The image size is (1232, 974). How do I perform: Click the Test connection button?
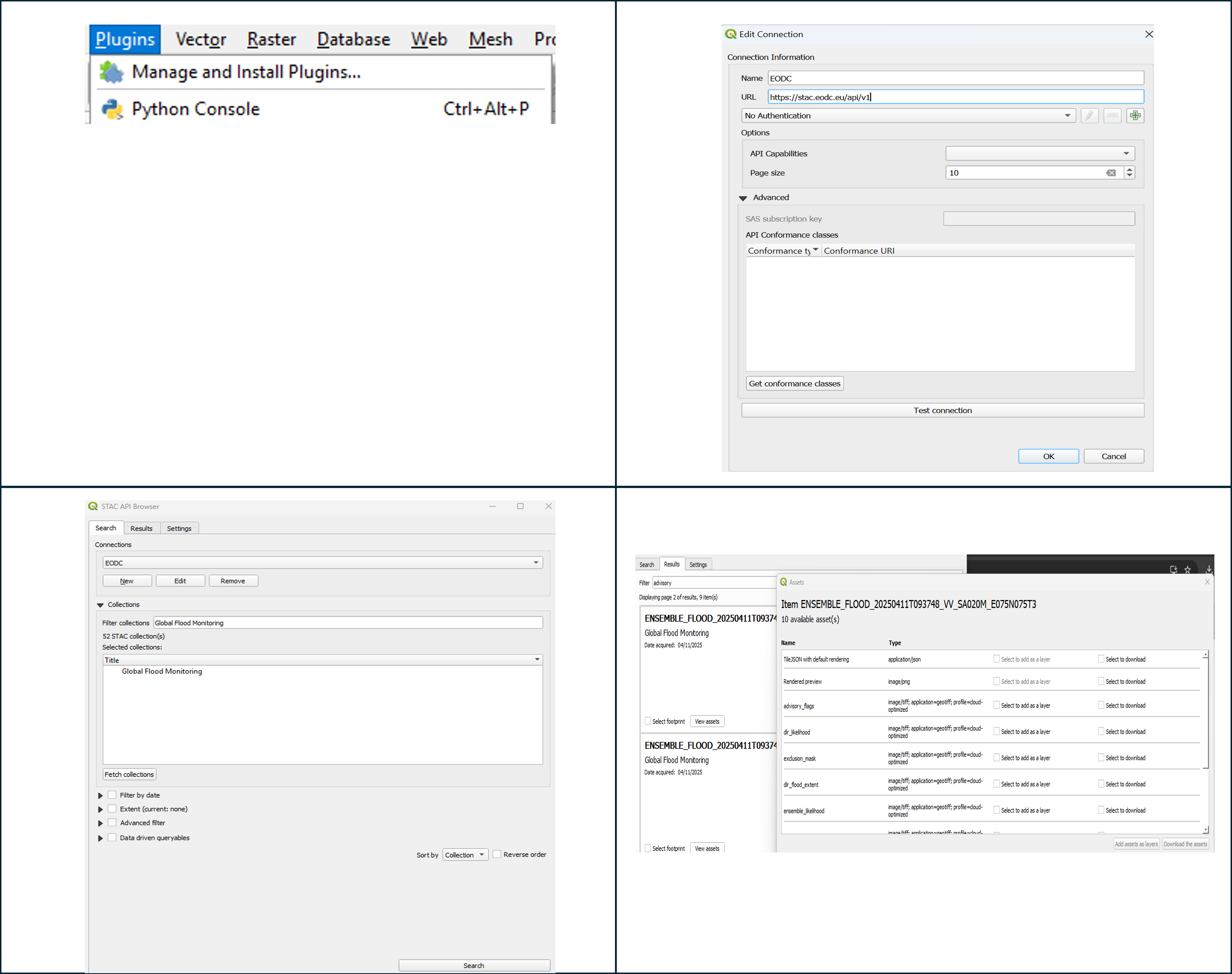942,411
